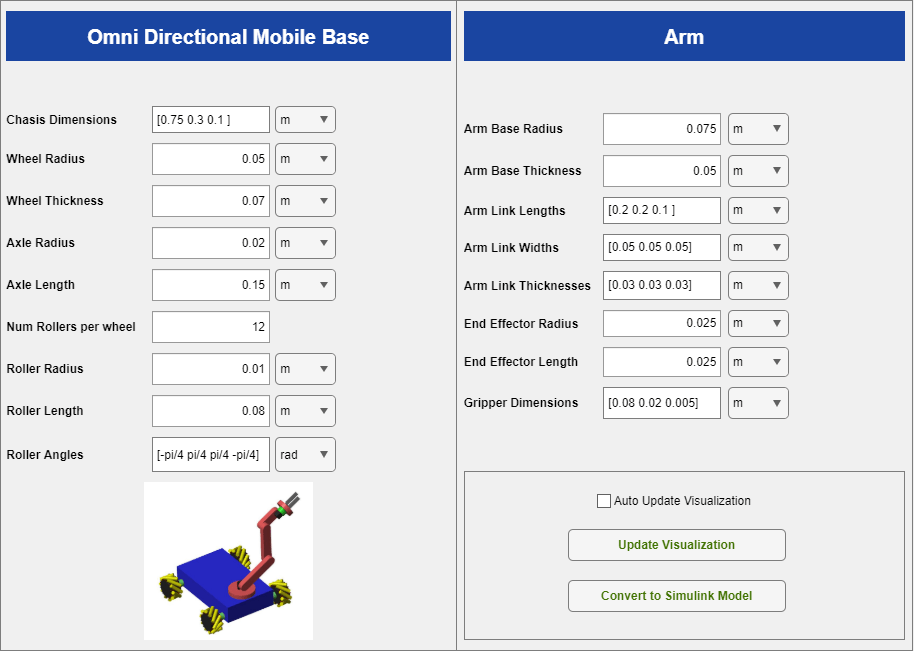The height and width of the screenshot is (651, 914).
Task: Click the Roller Length input field
Action: tap(211, 410)
